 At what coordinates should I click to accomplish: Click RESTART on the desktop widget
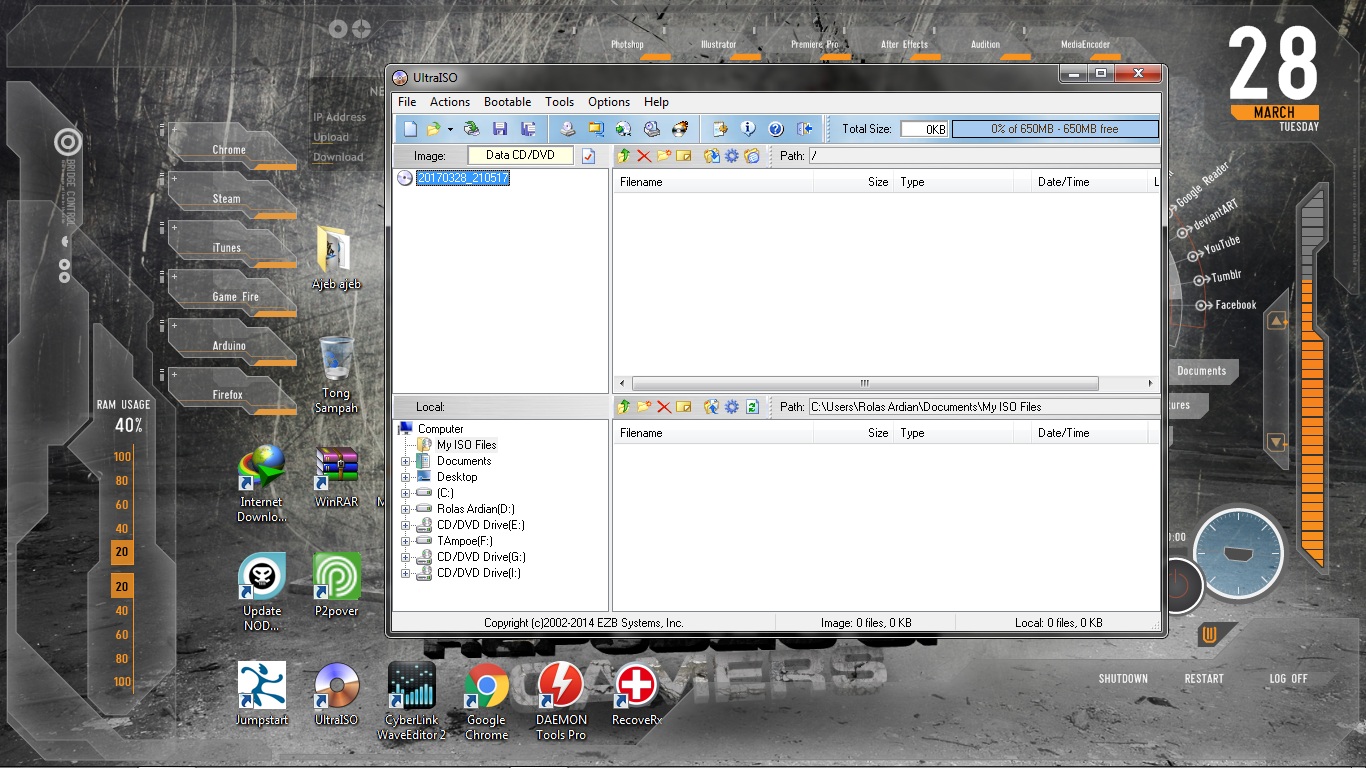pyautogui.click(x=1204, y=678)
